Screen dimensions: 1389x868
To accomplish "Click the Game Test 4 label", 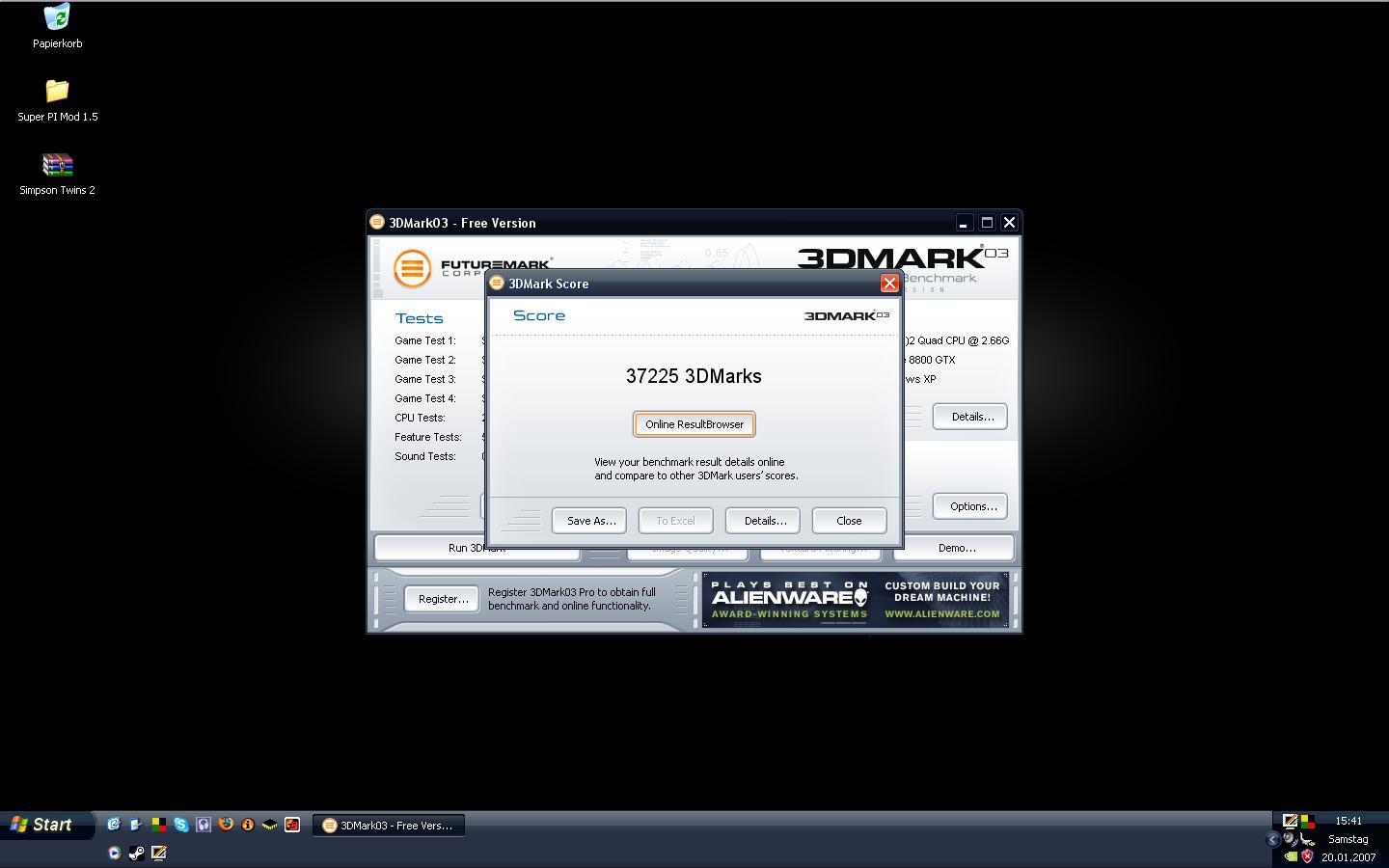I will (424, 398).
